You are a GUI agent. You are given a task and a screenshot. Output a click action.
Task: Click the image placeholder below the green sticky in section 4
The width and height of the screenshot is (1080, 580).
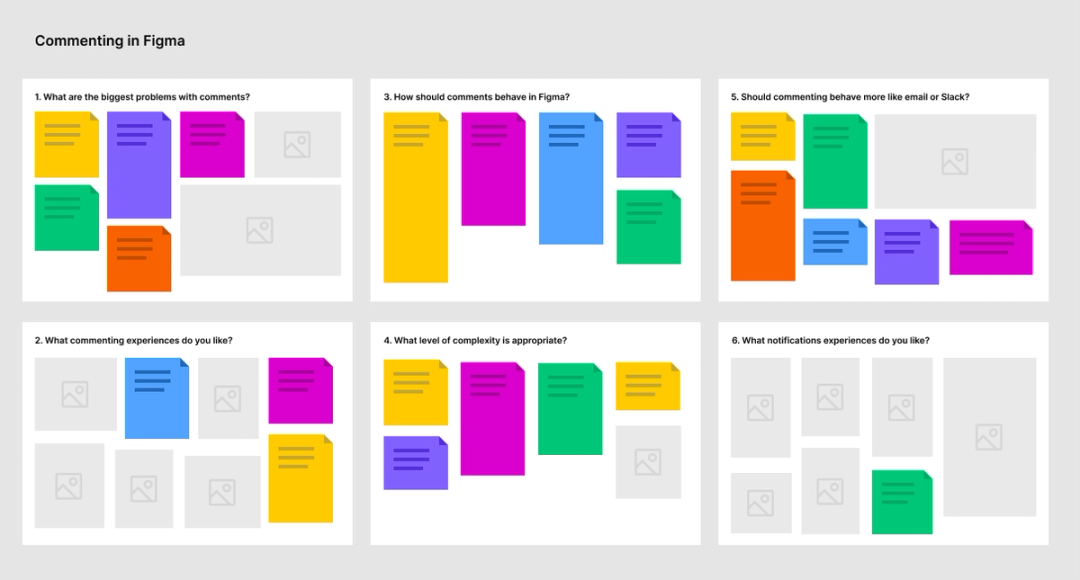[x=647, y=462]
